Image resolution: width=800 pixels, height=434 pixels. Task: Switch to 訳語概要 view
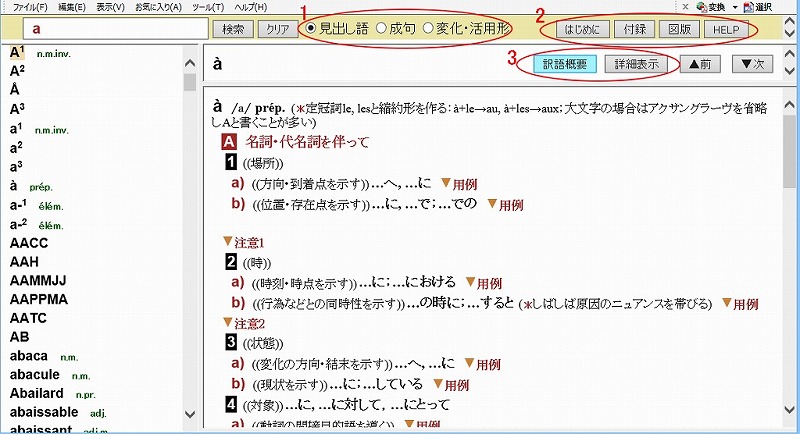click(565, 64)
